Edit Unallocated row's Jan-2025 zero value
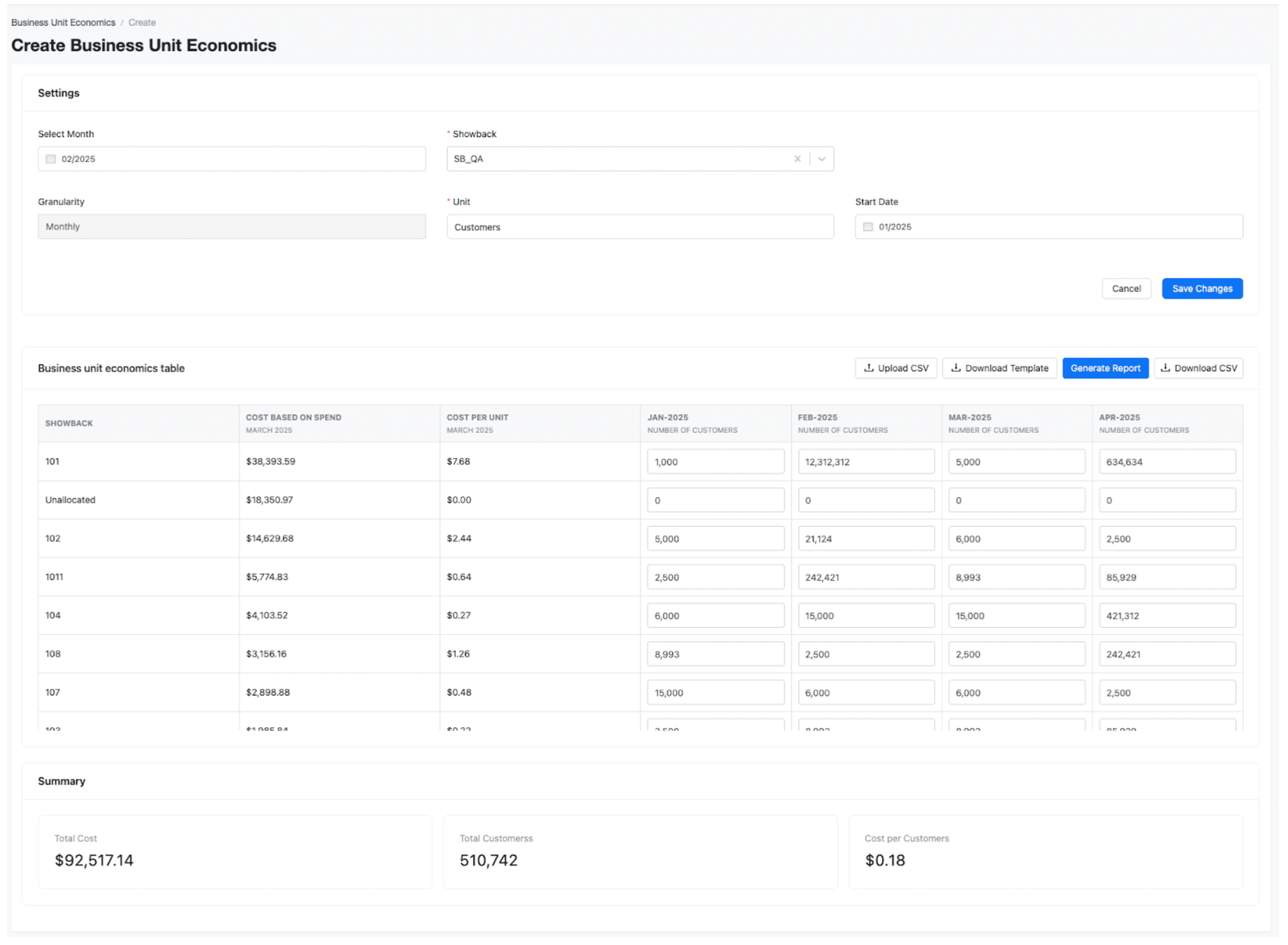 pyautogui.click(x=715, y=500)
